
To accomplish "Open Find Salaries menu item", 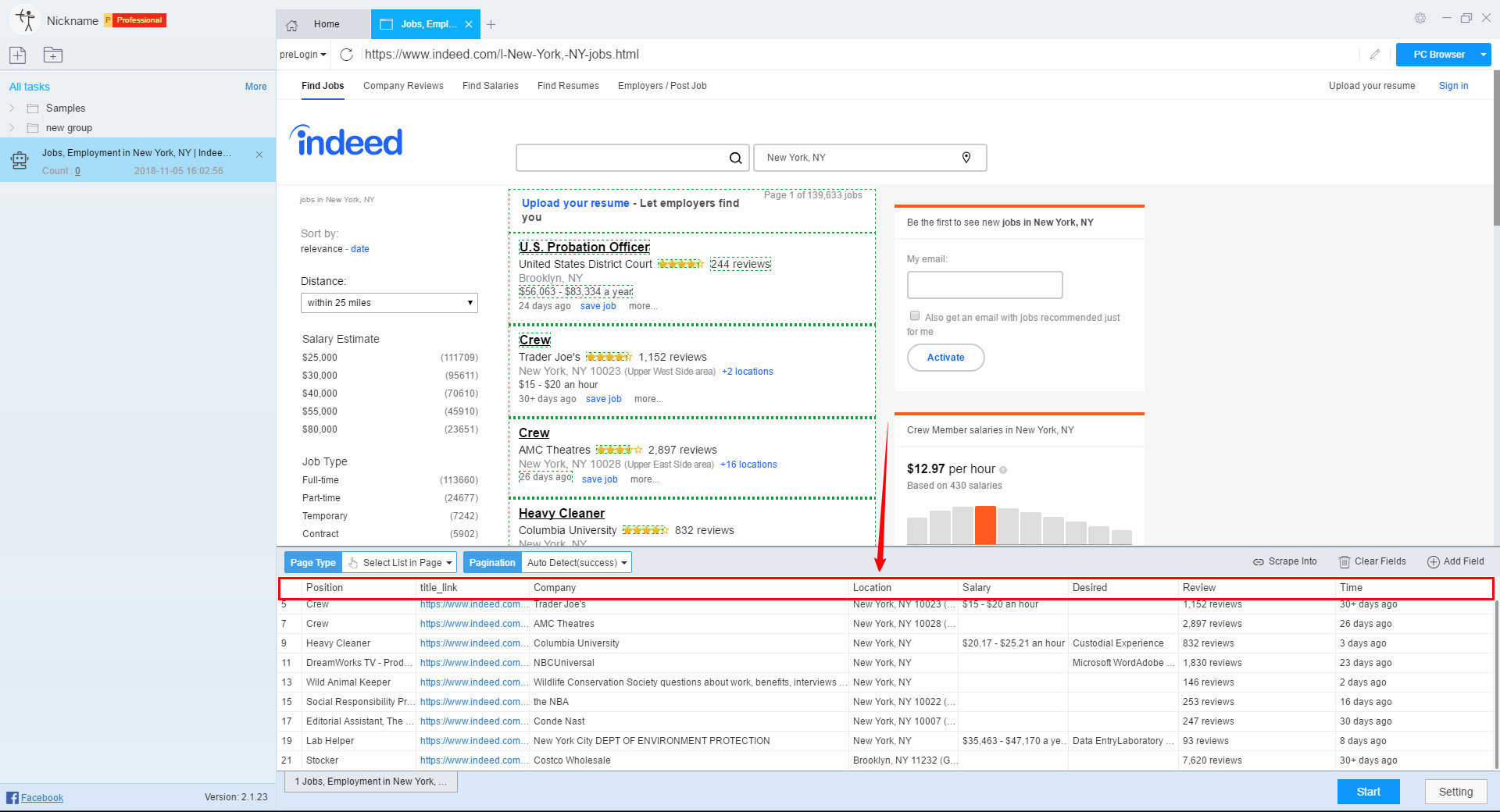I will coord(491,86).
